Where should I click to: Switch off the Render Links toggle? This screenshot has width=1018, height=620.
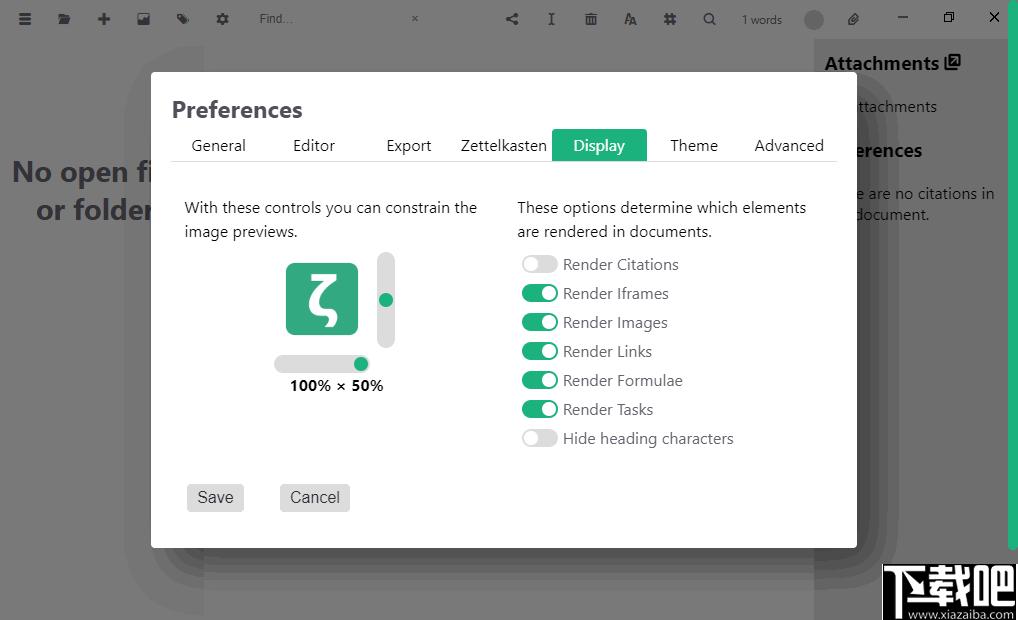click(540, 351)
